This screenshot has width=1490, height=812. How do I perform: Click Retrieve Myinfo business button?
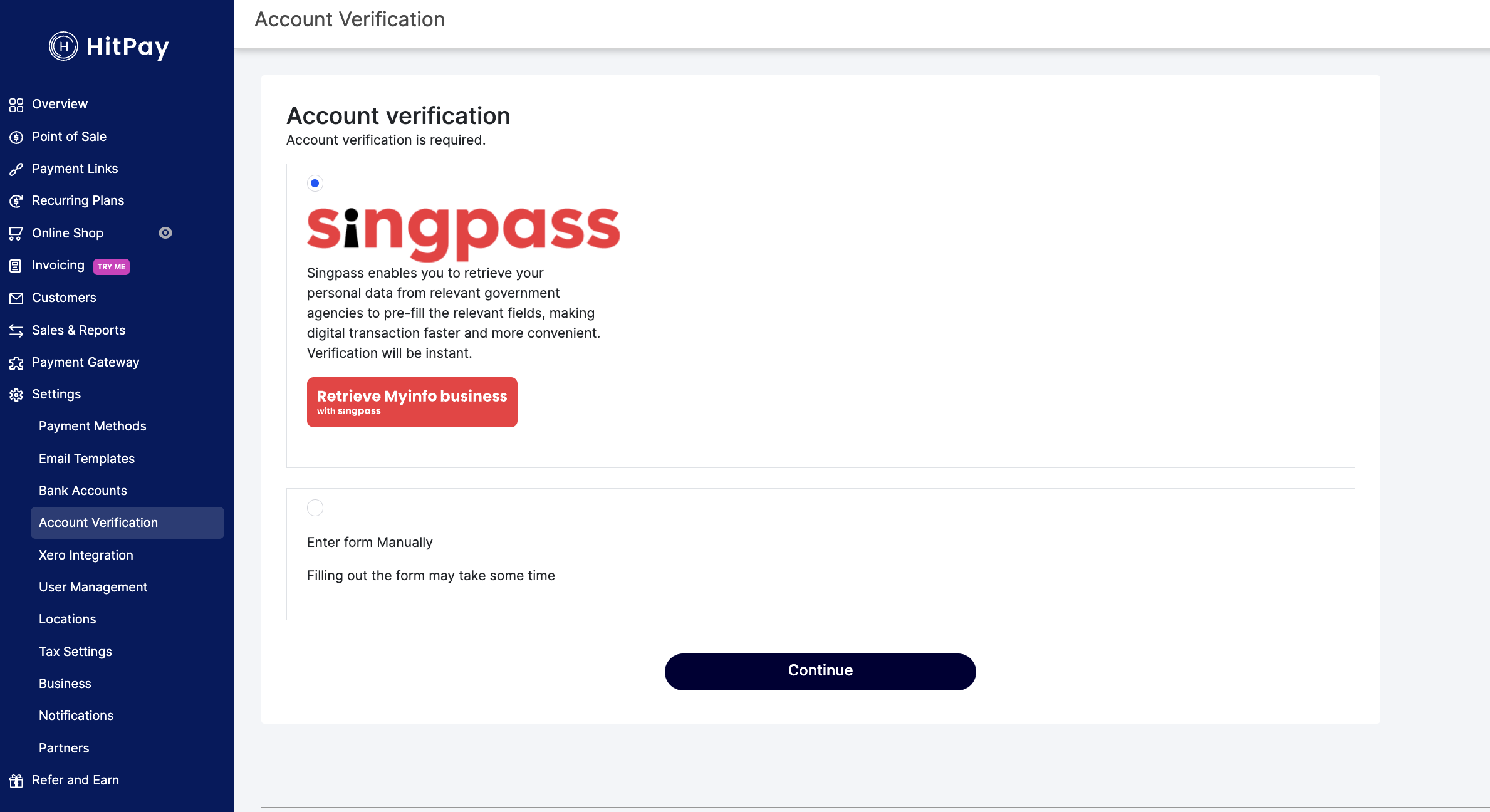click(x=412, y=402)
